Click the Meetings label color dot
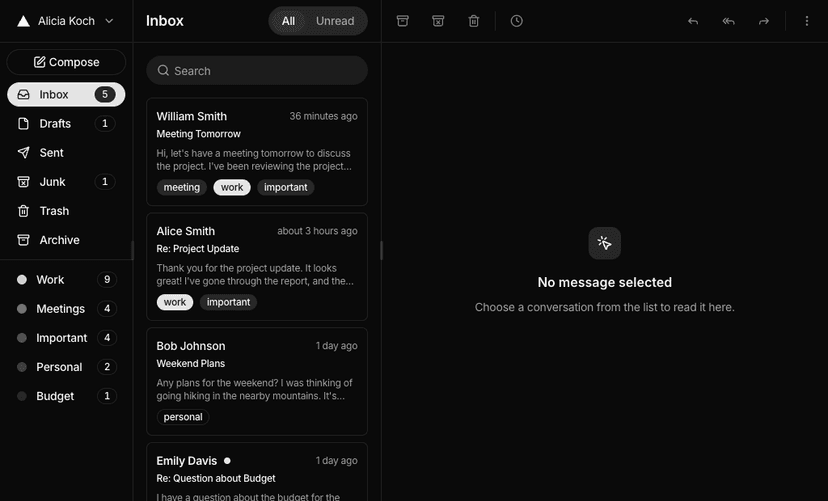828x501 pixels. coord(22,309)
